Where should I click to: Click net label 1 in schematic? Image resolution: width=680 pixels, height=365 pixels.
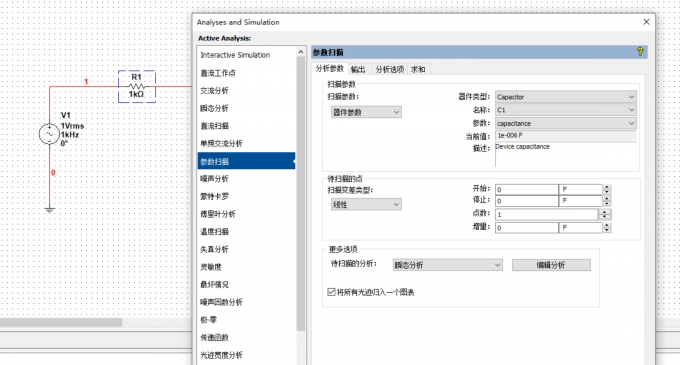pos(86,81)
